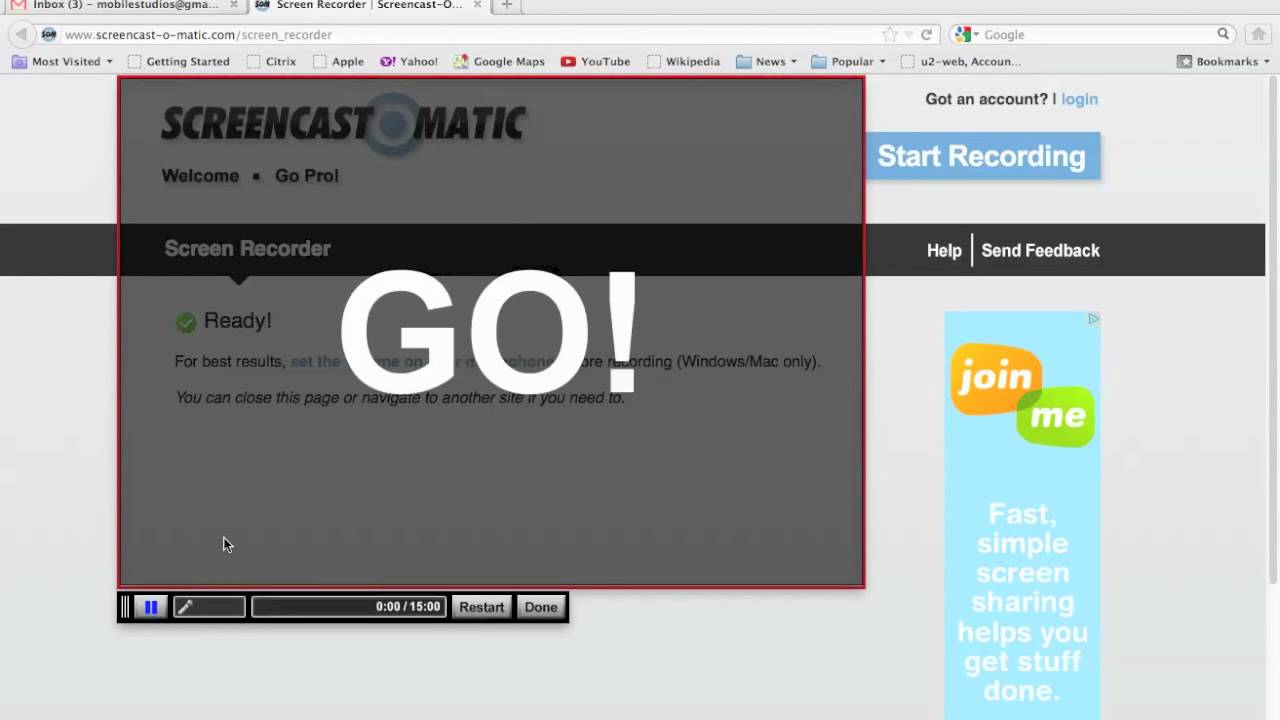The width and height of the screenshot is (1280, 720).
Task: Click the green Ready checkmark icon
Action: (x=186, y=322)
